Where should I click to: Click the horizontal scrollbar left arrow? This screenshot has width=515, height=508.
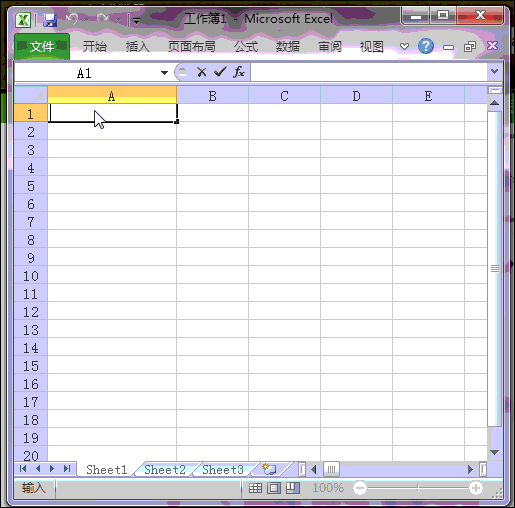point(313,469)
